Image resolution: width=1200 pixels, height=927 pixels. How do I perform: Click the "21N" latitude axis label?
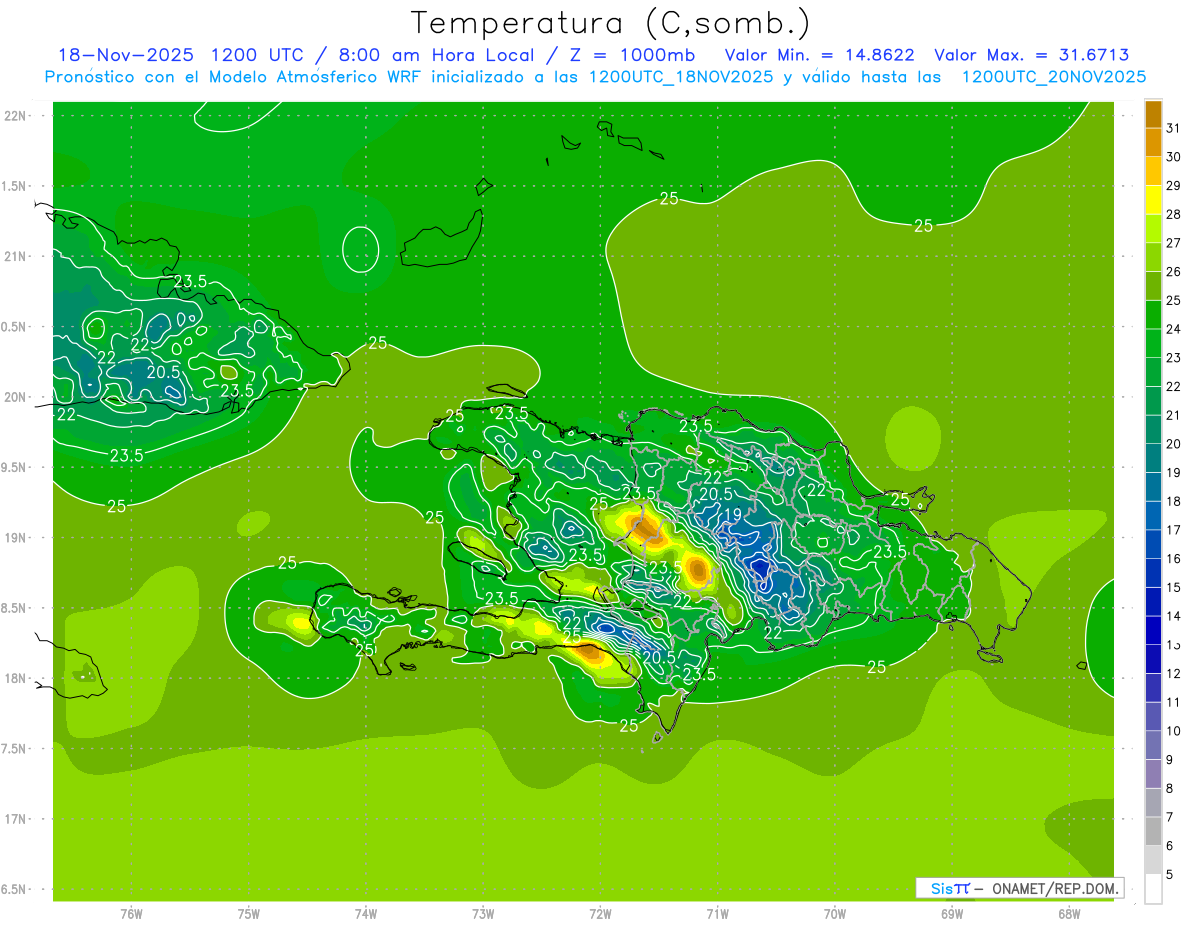pyautogui.click(x=15, y=257)
